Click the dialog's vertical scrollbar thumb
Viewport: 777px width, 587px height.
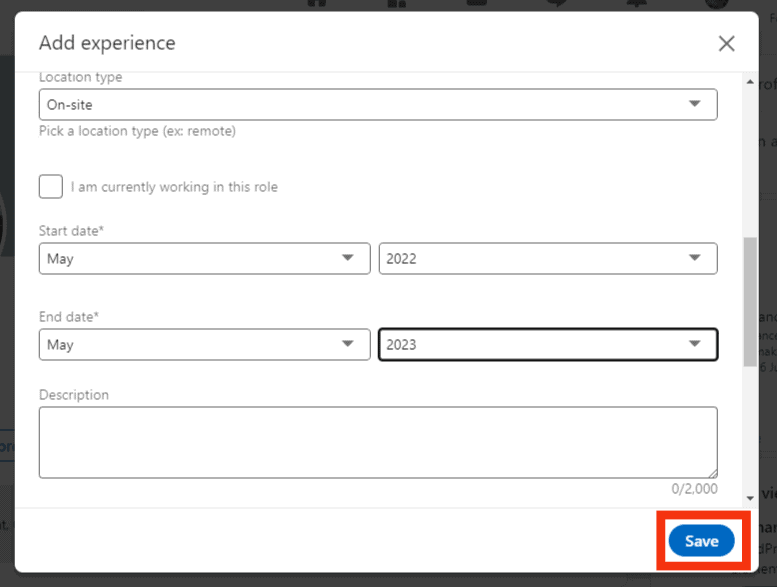[x=750, y=302]
